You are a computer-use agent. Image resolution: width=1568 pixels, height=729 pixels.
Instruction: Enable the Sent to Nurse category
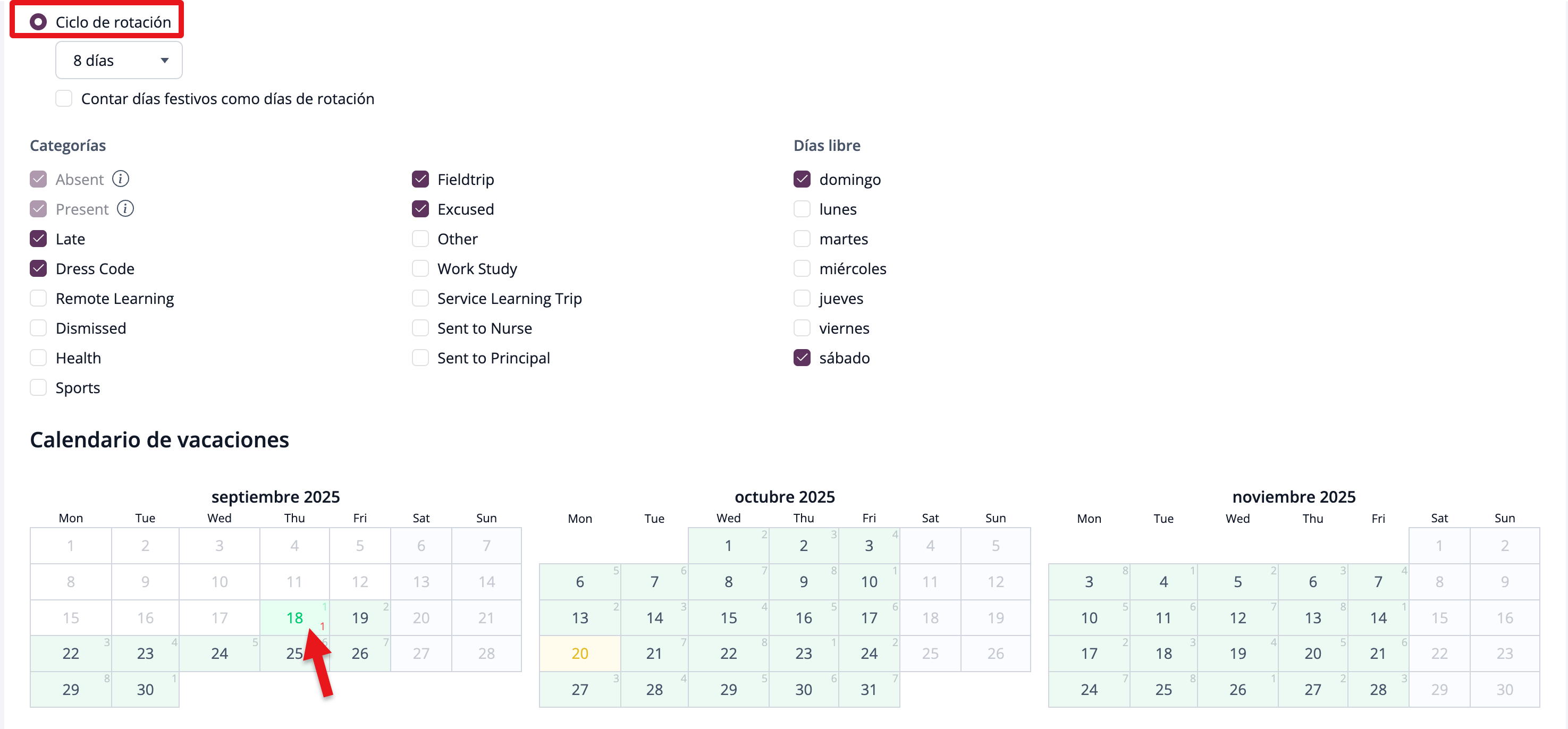pos(420,328)
